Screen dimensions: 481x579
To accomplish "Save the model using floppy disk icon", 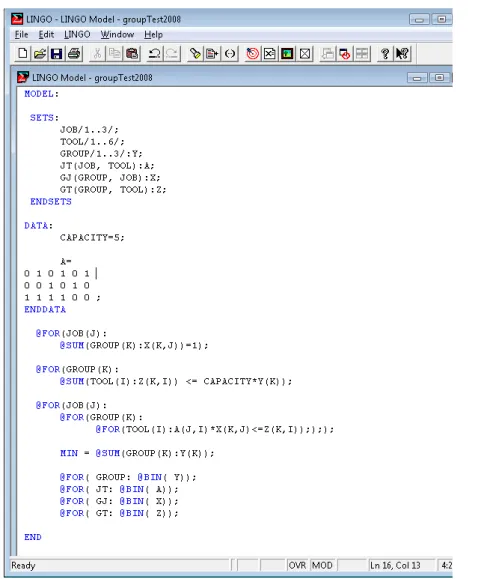I will [56, 54].
